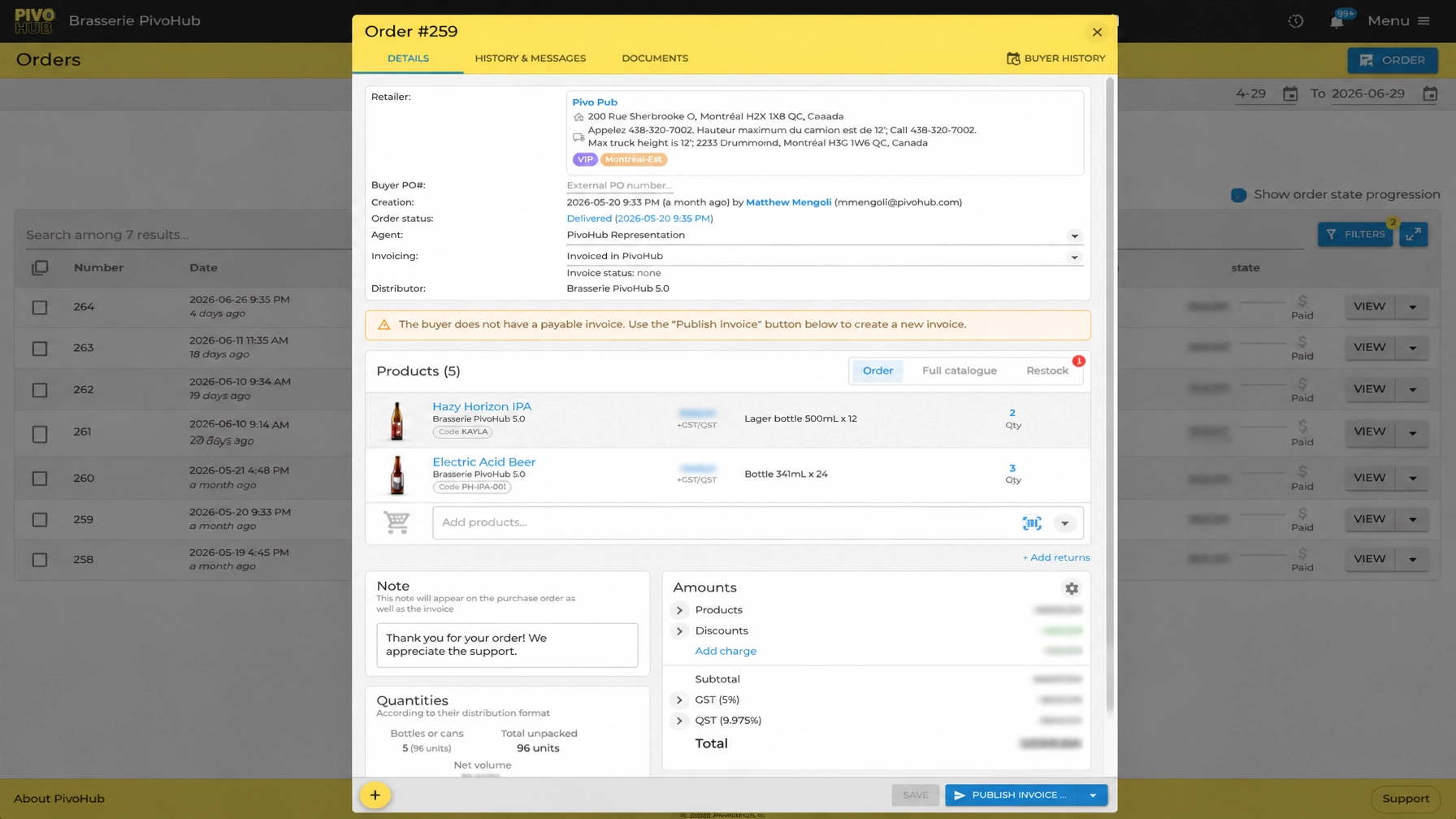Select the Full catalogue tab

point(959,370)
